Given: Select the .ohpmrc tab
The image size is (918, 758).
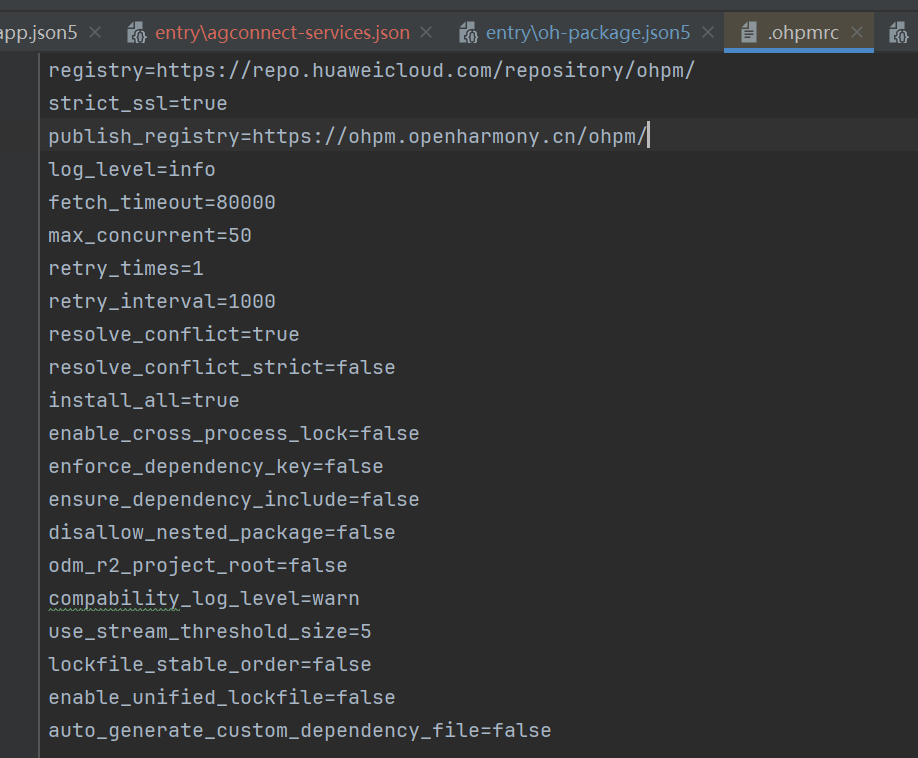Looking at the screenshot, I should [803, 33].
